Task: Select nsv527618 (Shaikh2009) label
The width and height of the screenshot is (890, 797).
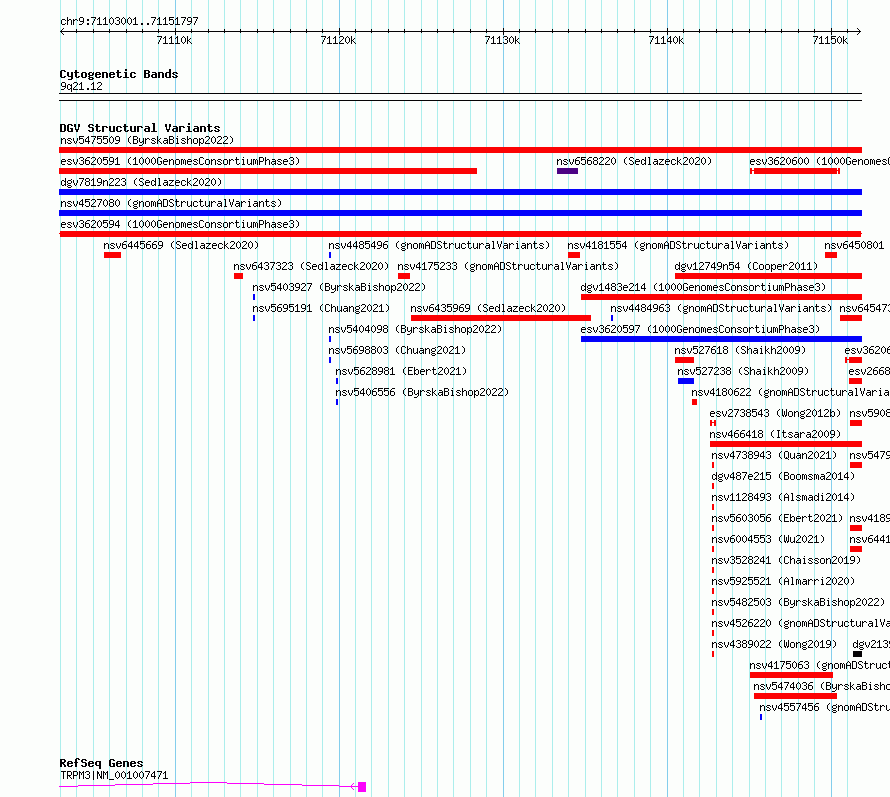Action: tap(740, 350)
